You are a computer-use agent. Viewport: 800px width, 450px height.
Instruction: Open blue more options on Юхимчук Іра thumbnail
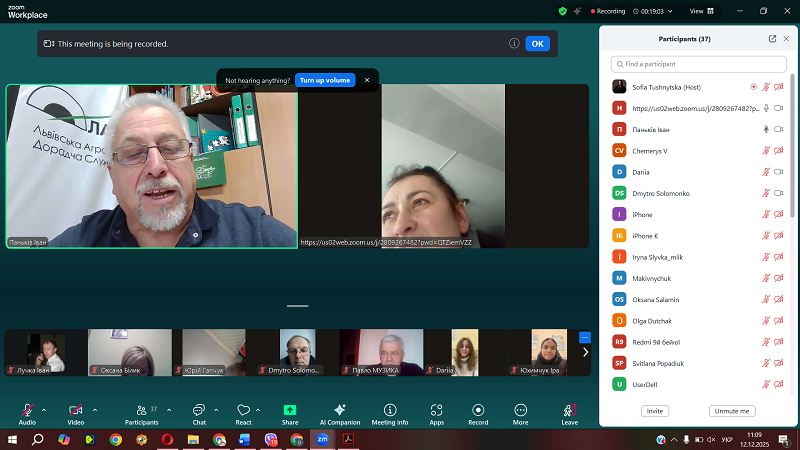click(x=585, y=337)
